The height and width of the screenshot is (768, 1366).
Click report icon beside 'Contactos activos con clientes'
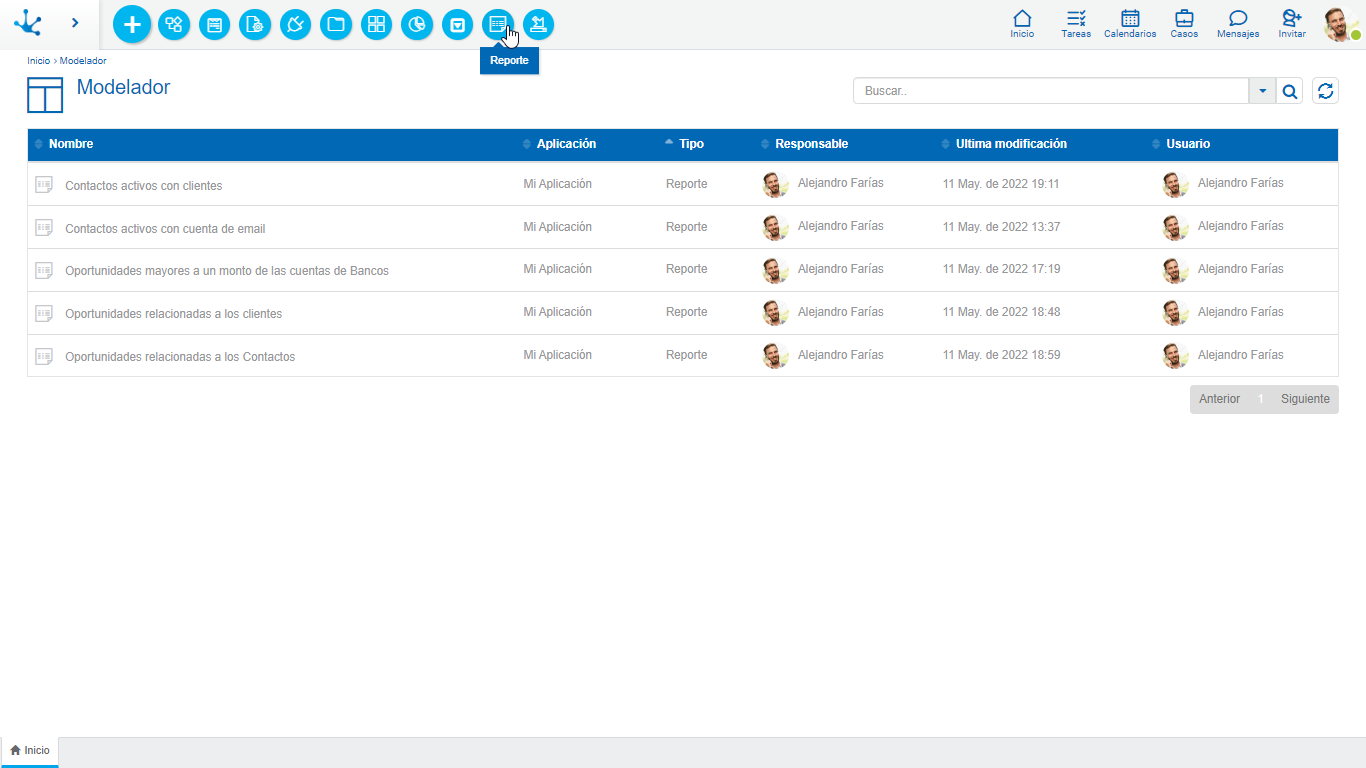pos(44,184)
